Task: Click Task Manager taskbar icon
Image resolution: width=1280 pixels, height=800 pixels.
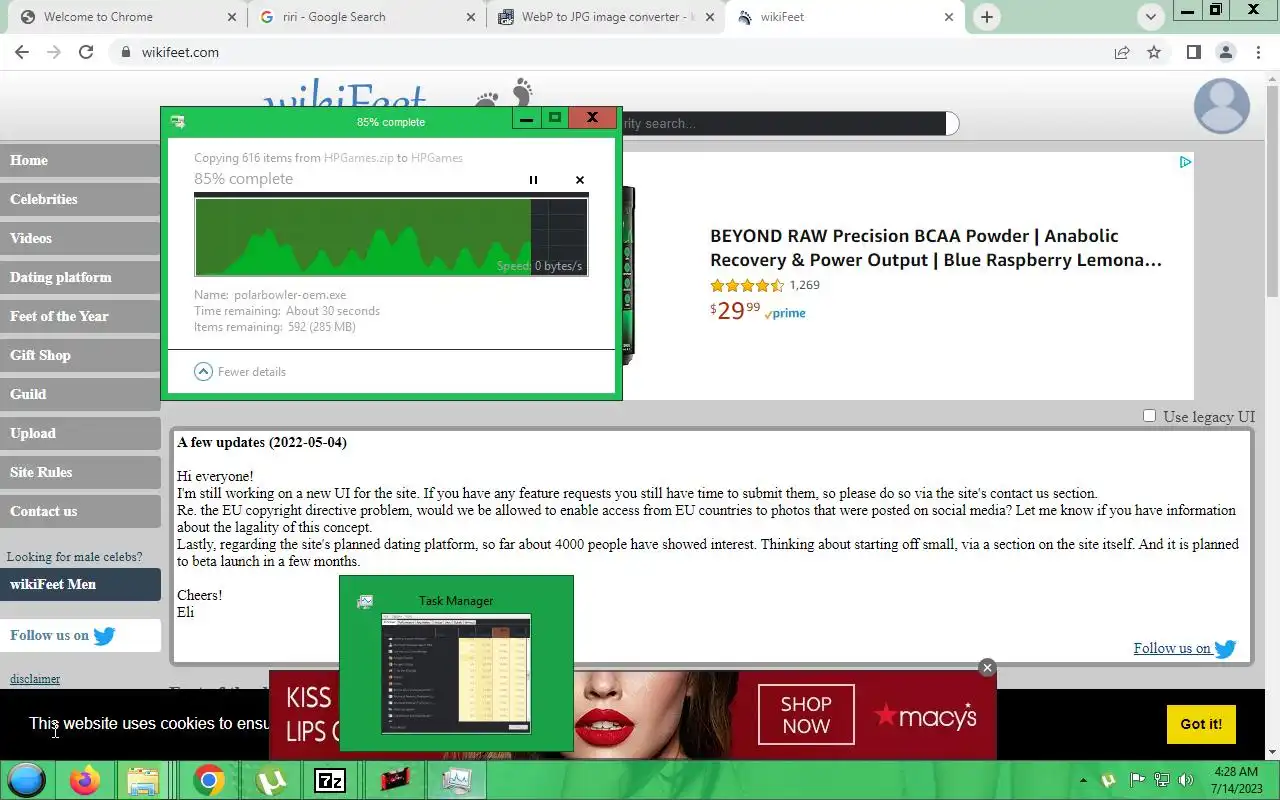Action: (456, 780)
